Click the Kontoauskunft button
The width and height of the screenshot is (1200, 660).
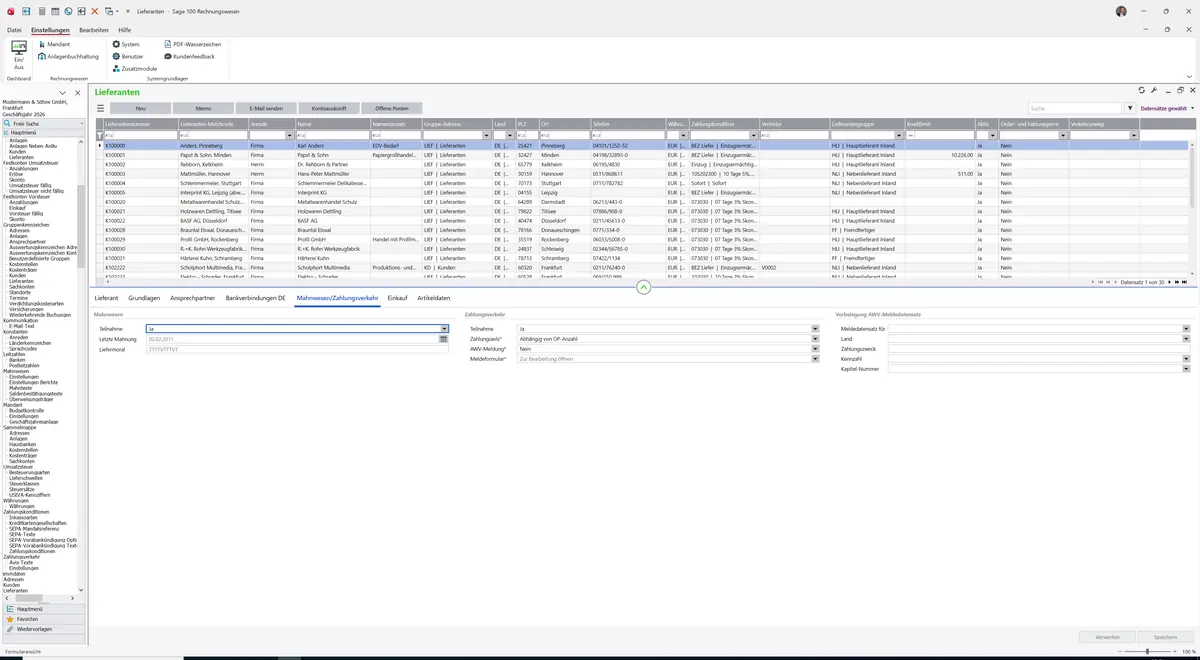329,108
